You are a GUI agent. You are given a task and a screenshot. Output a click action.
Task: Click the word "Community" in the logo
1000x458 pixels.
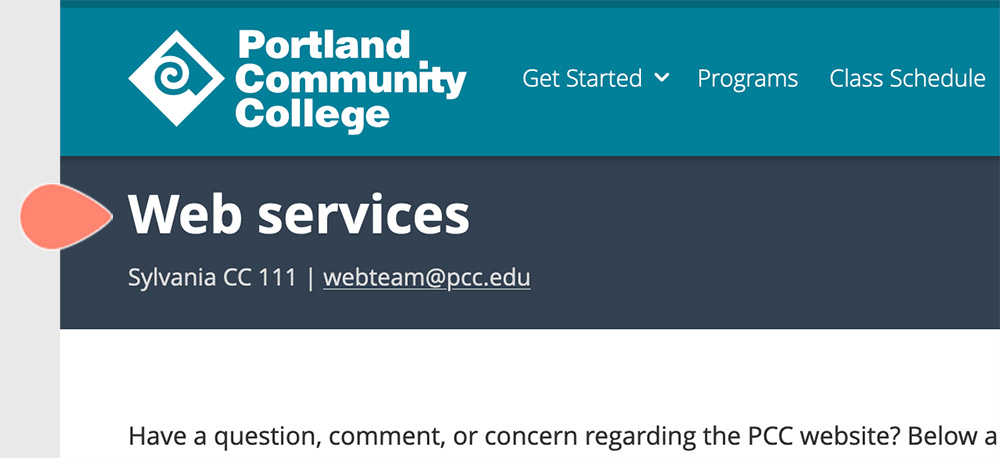point(350,80)
